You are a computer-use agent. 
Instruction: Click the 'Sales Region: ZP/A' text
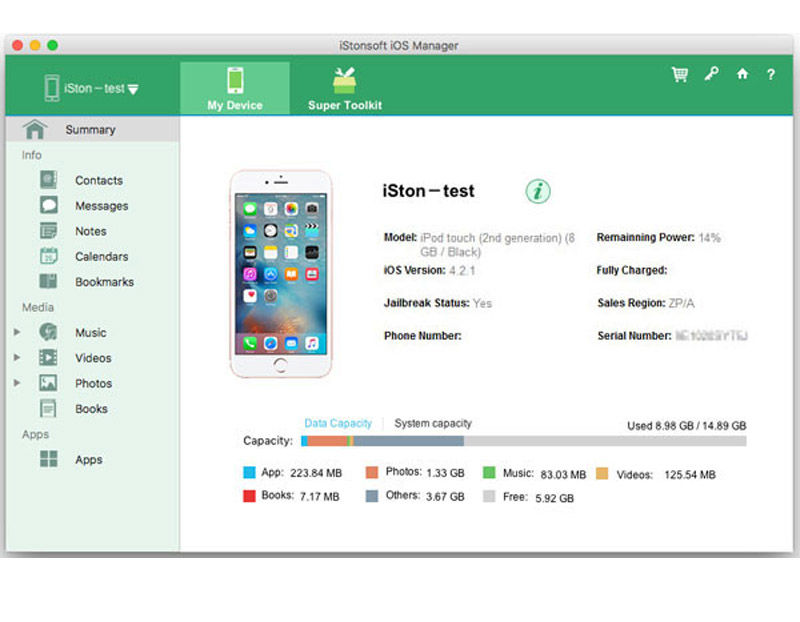(646, 303)
